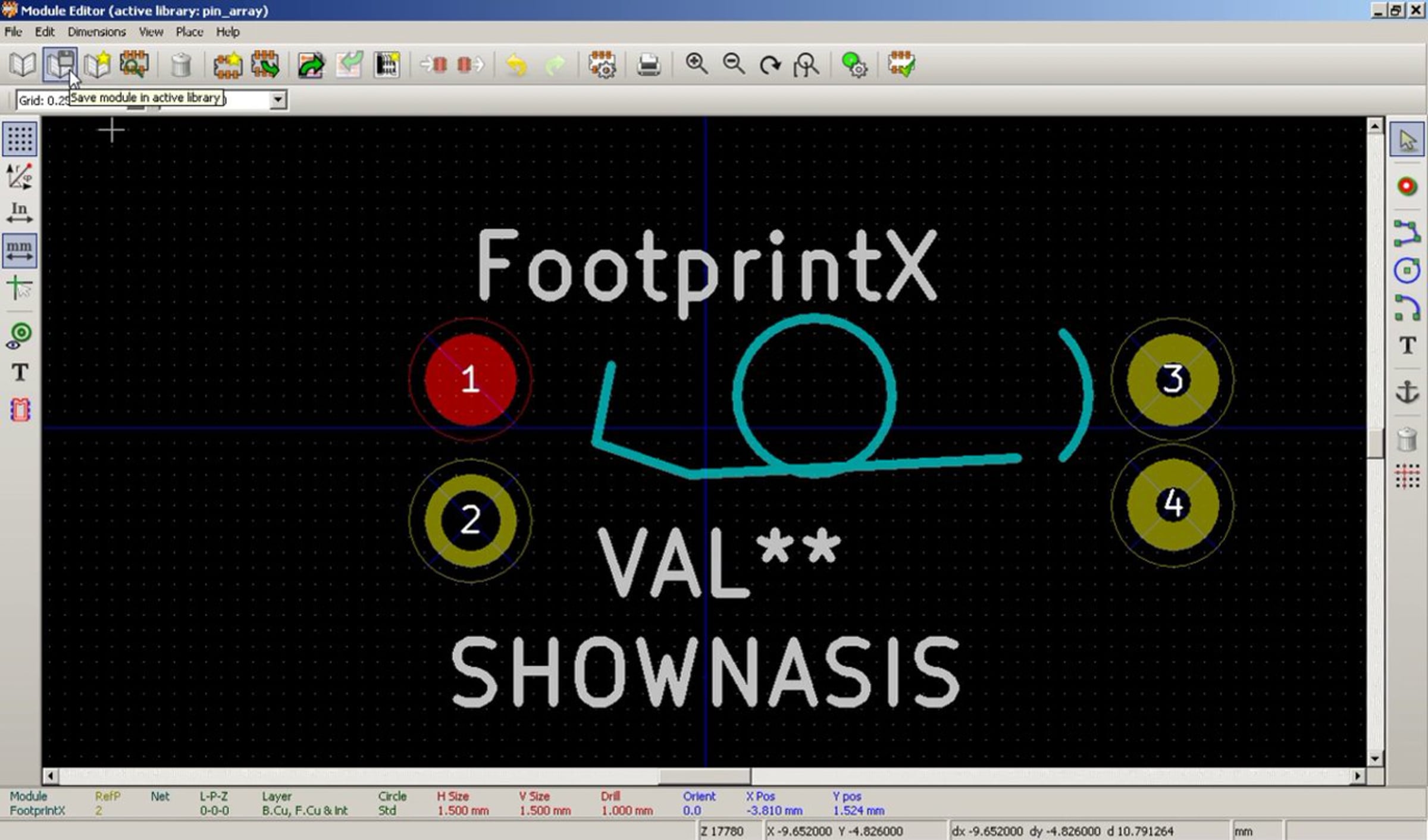1428x840 pixels.
Task: Select the place anchor tool
Action: click(1407, 391)
